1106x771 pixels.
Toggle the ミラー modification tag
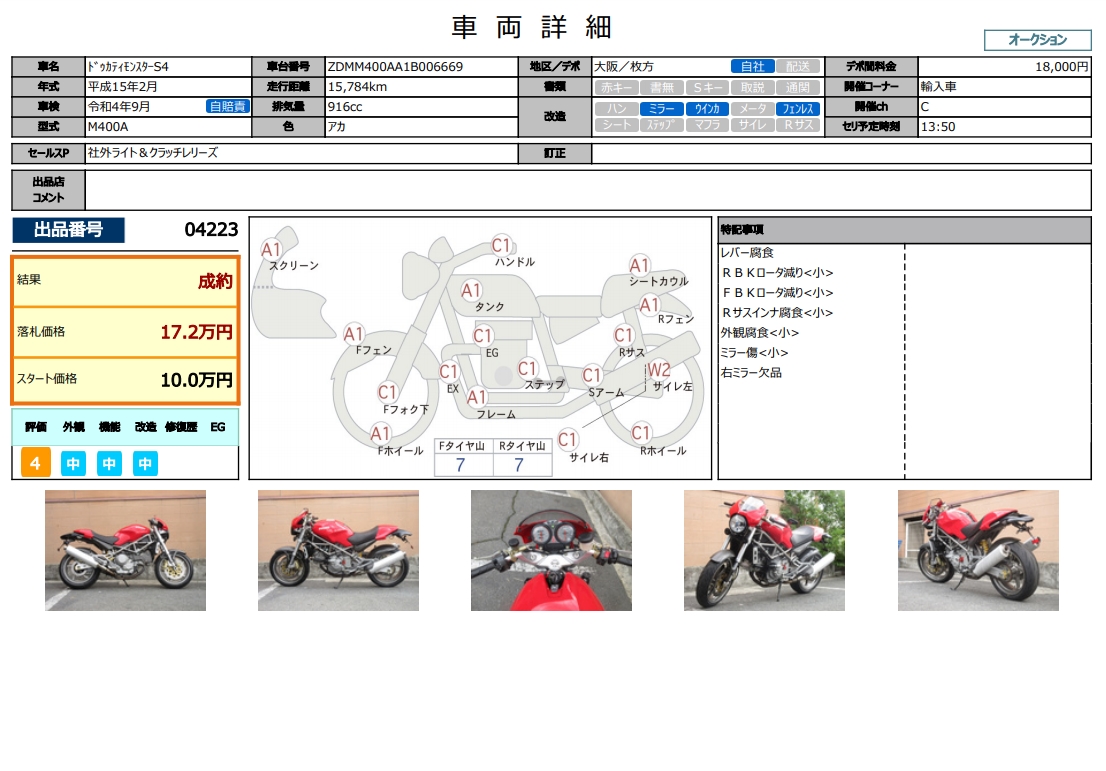(662, 109)
